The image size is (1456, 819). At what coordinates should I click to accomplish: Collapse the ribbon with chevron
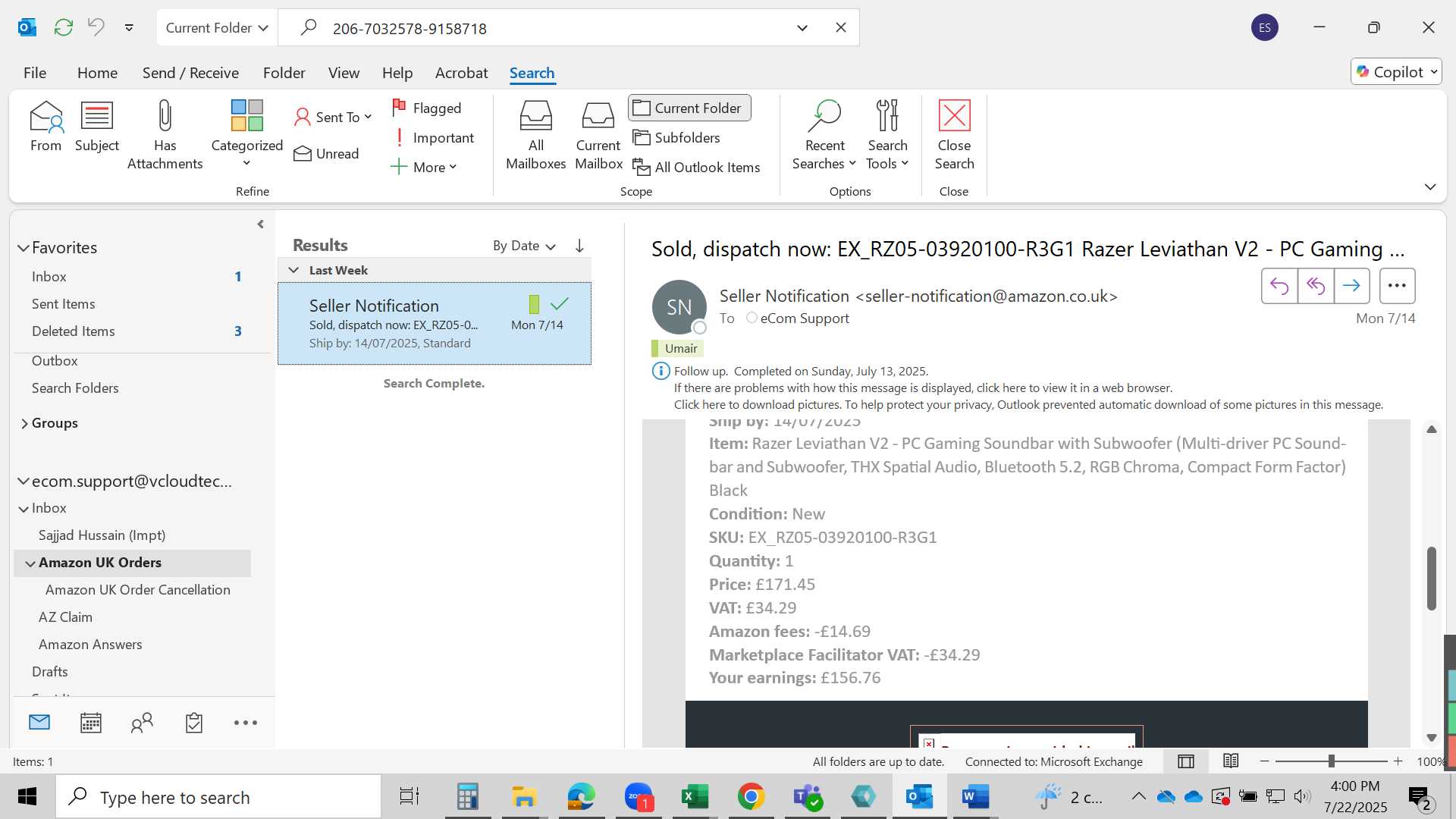pyautogui.click(x=1430, y=187)
